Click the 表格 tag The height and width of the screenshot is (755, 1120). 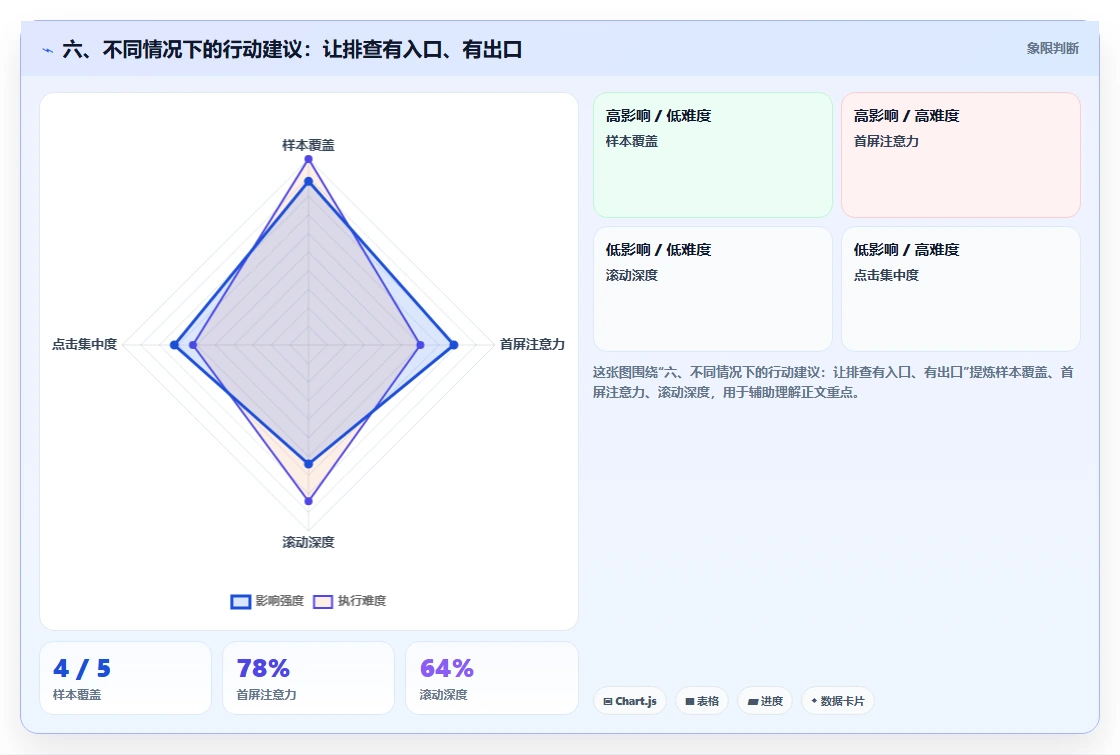click(701, 701)
